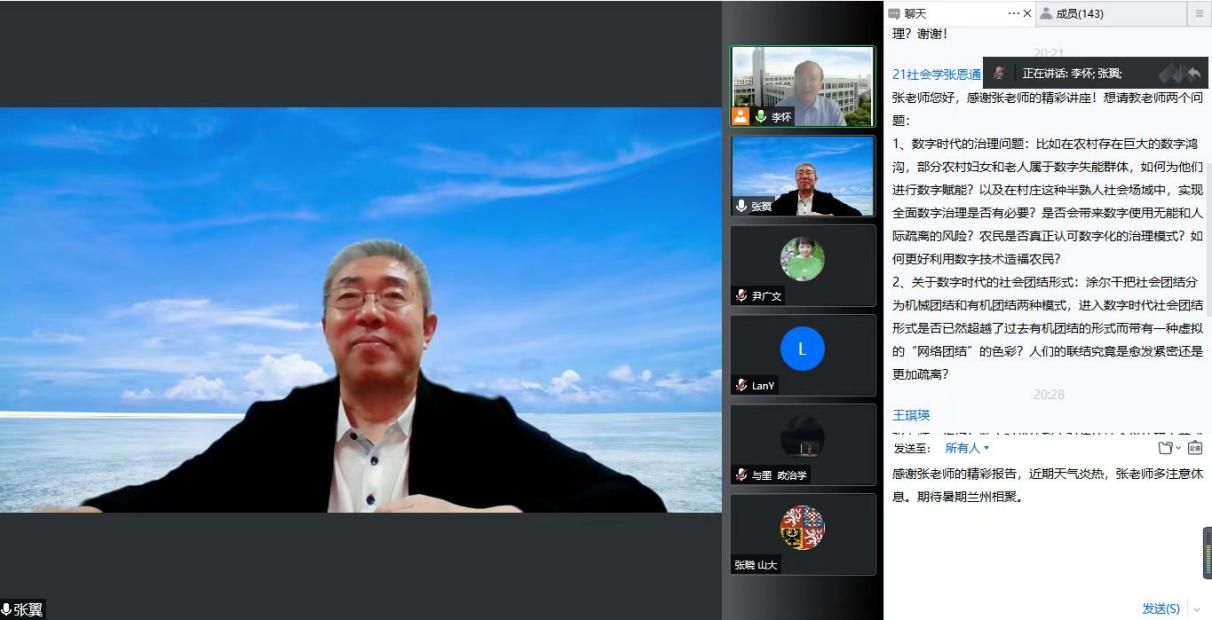Viewport: 1212px width, 620px height.
Task: Click the three-dot more options in chat tab
Action: [1013, 14]
